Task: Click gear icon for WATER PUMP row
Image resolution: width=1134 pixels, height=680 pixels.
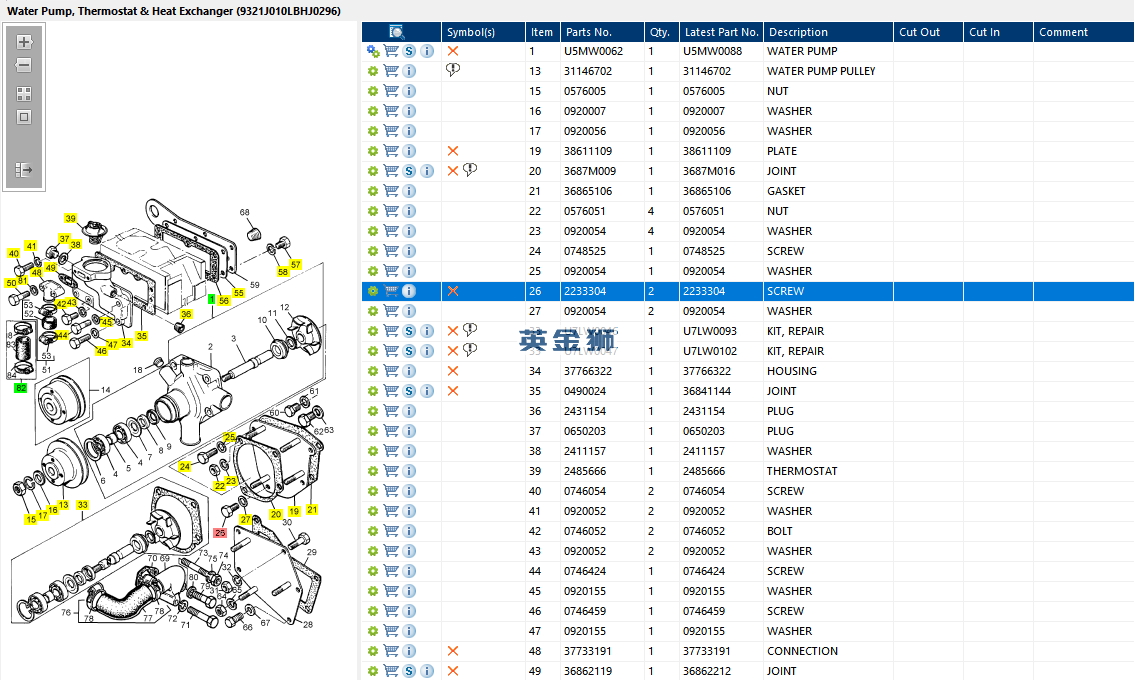Action: 372,51
